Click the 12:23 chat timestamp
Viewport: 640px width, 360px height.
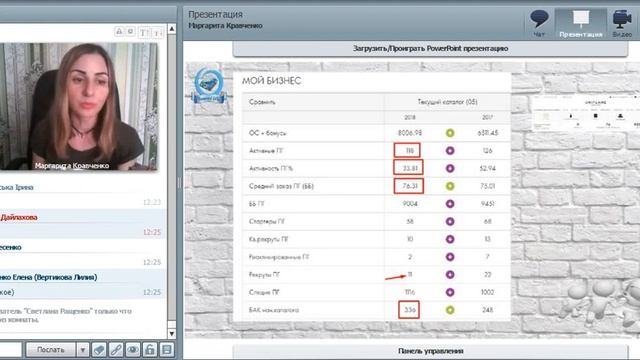point(152,202)
